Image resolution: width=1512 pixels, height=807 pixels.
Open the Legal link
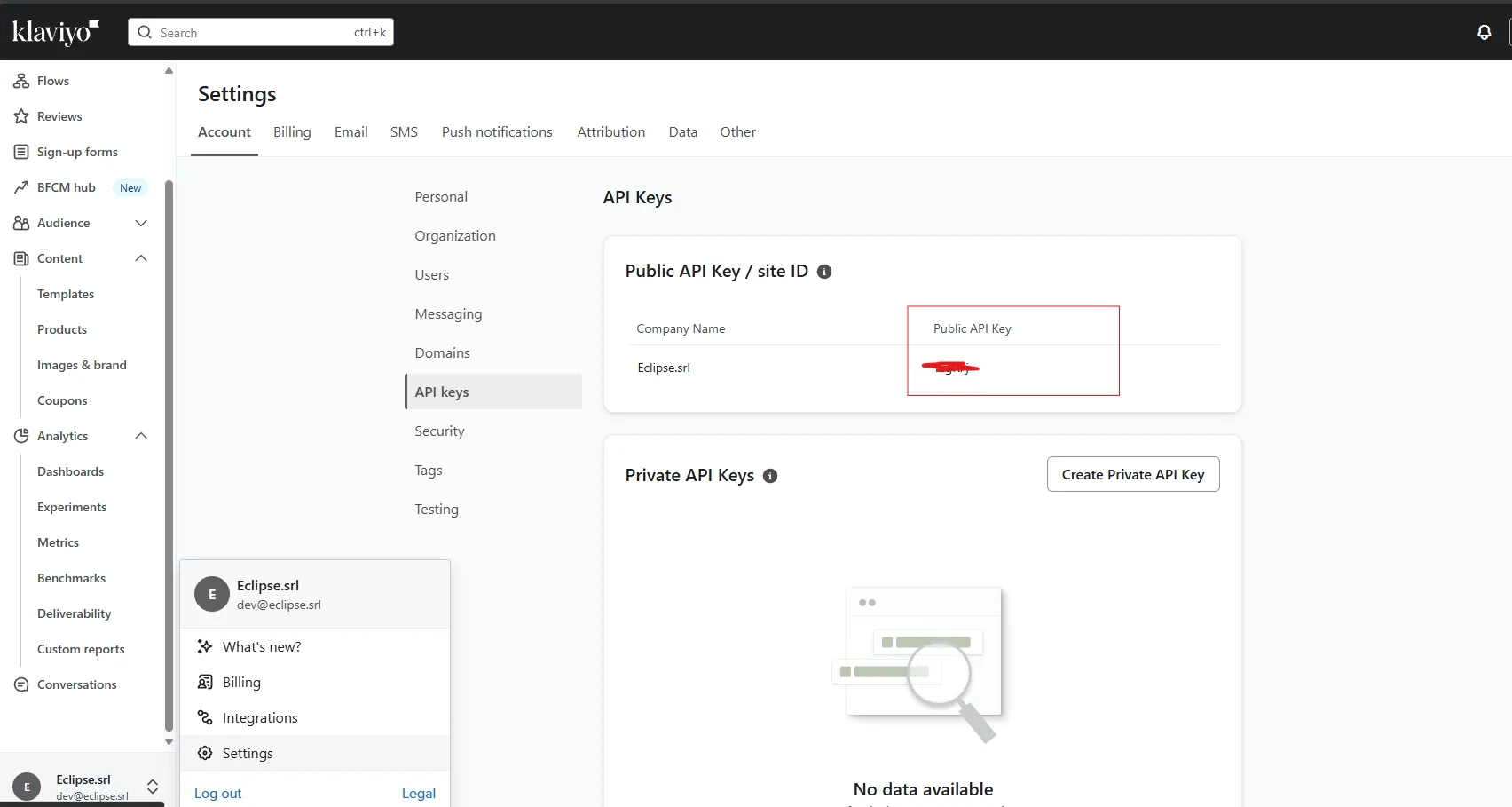pyautogui.click(x=418, y=793)
